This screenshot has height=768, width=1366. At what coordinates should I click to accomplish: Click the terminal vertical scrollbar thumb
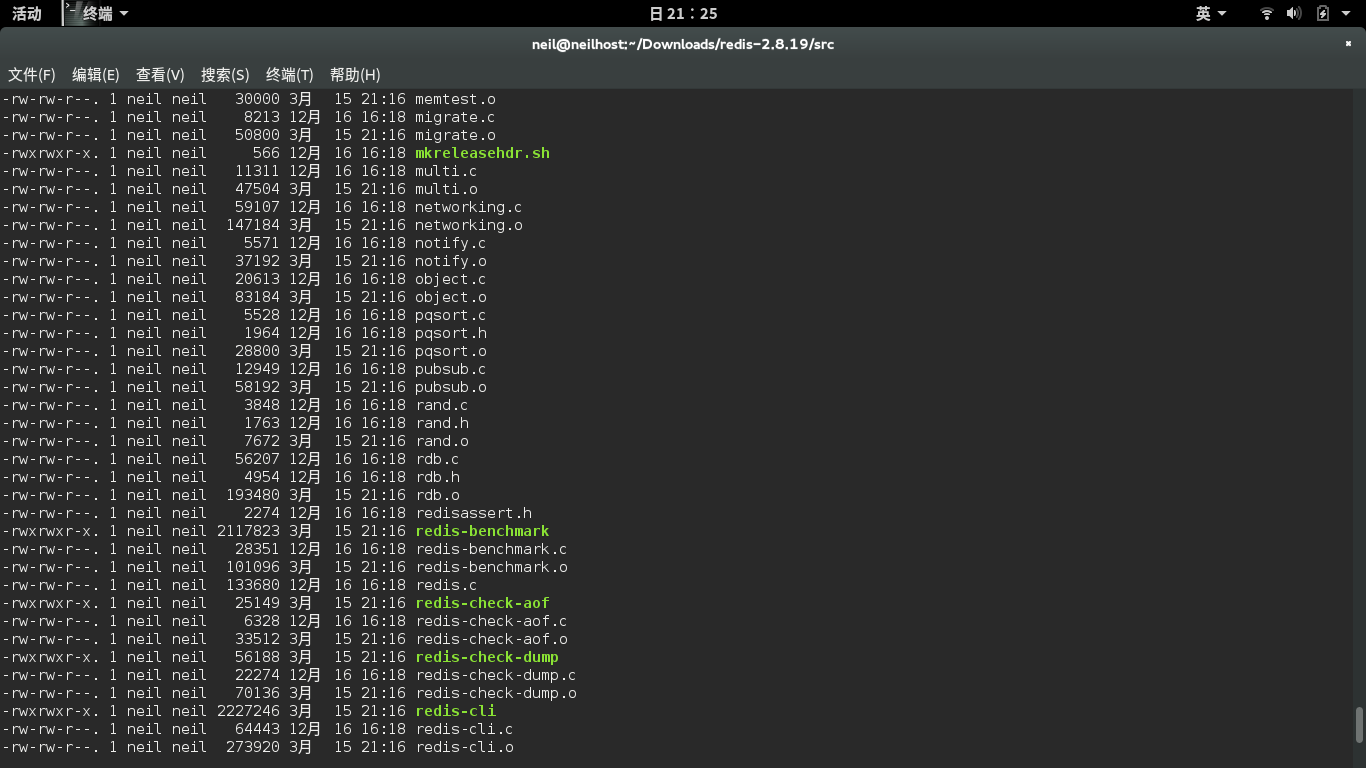click(x=1359, y=725)
